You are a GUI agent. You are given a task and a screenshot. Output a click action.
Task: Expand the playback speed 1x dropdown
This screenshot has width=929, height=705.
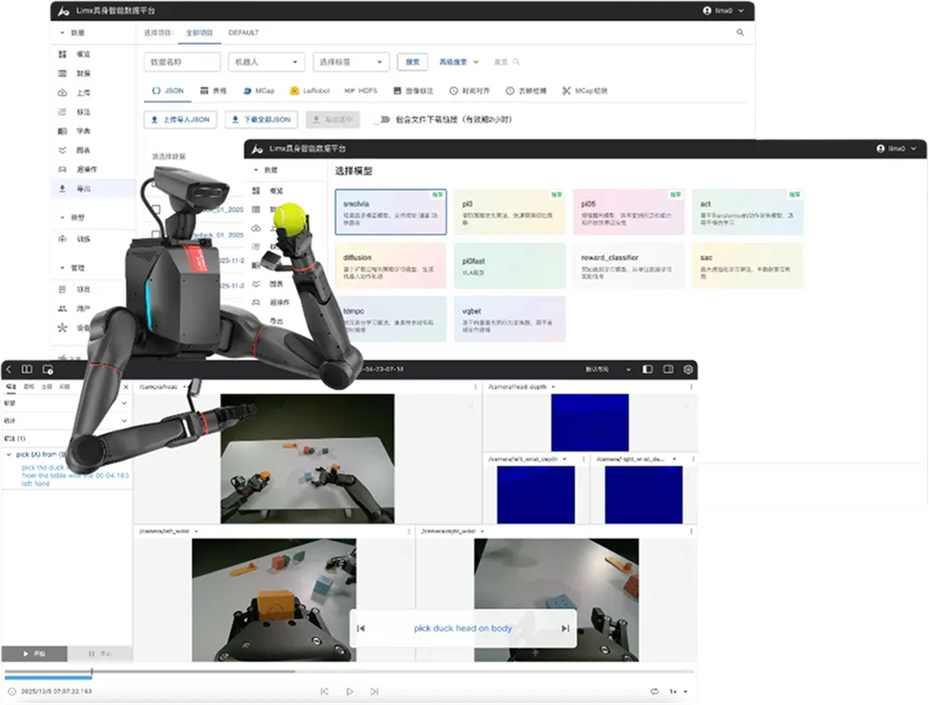pyautogui.click(x=678, y=691)
